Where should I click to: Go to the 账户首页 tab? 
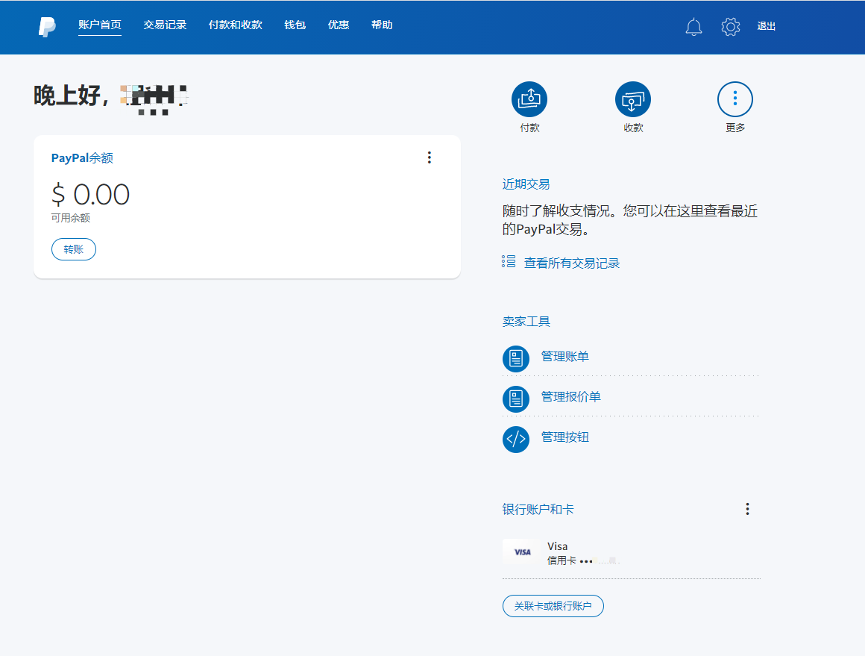point(99,25)
